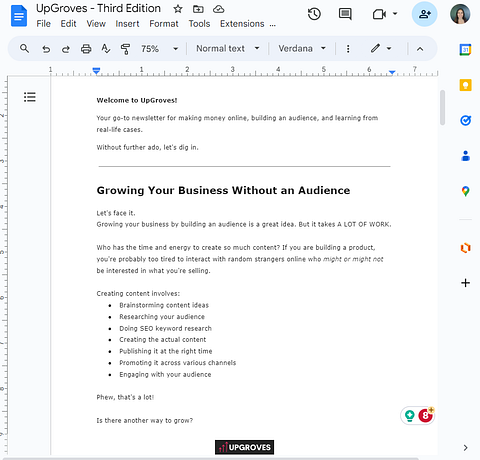This screenshot has width=480, height=460.
Task: Activate the paint format roller
Action: tap(125, 49)
